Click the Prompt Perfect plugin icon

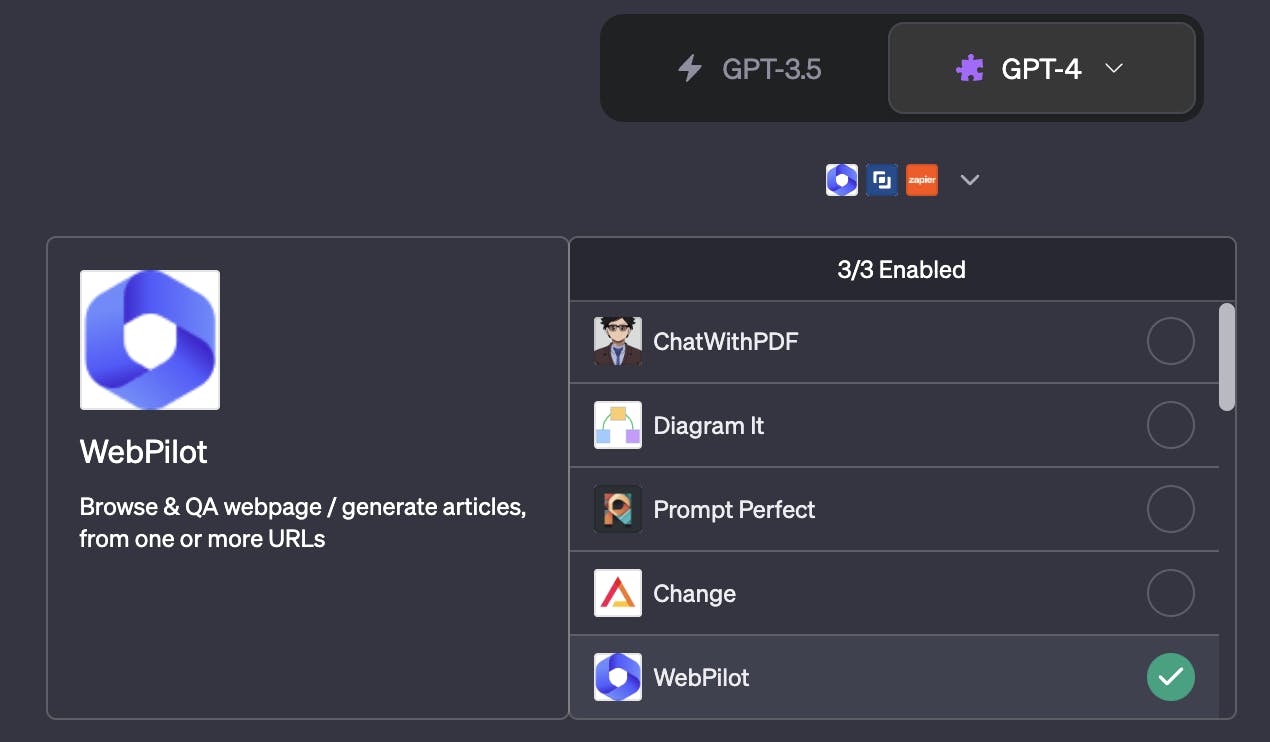point(617,510)
